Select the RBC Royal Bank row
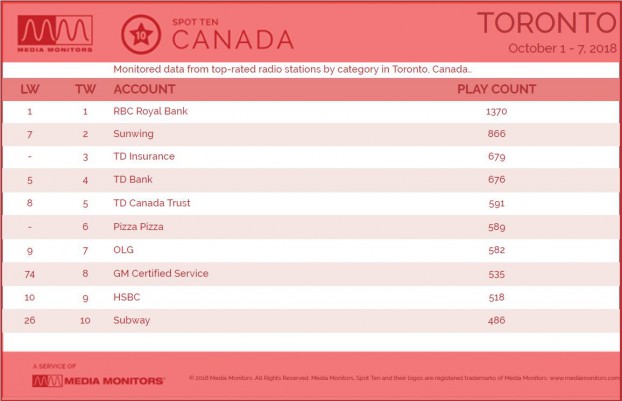This screenshot has height=401, width=622. coord(311,111)
